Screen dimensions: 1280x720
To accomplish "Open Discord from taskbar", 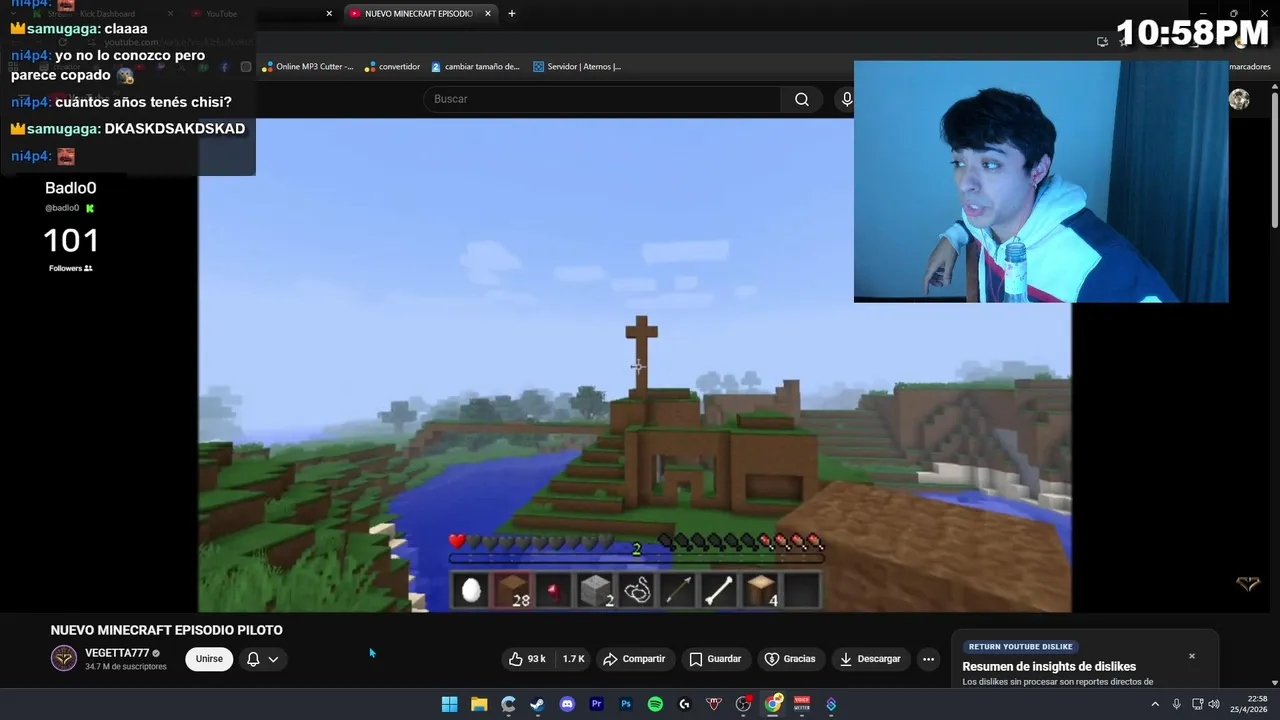I will [x=567, y=704].
